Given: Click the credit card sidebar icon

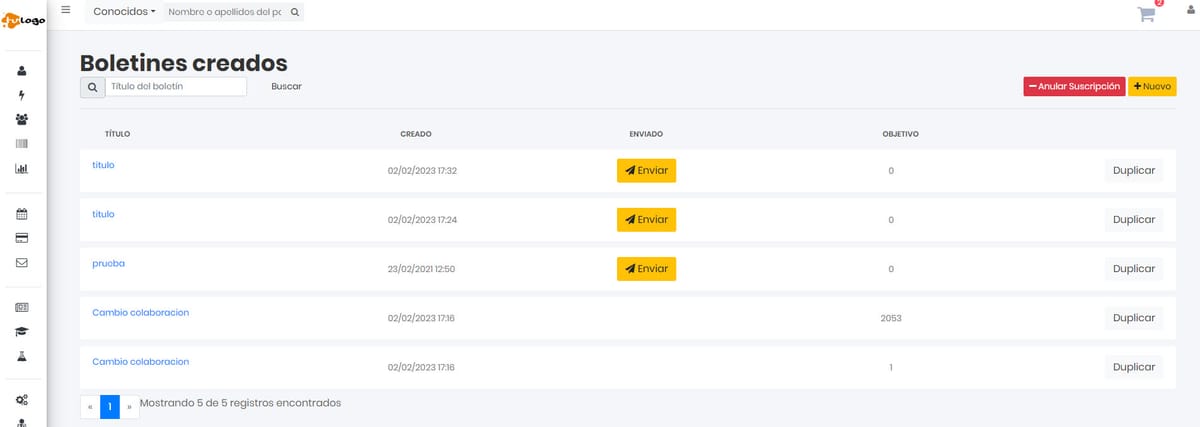Looking at the screenshot, I should pos(22,238).
